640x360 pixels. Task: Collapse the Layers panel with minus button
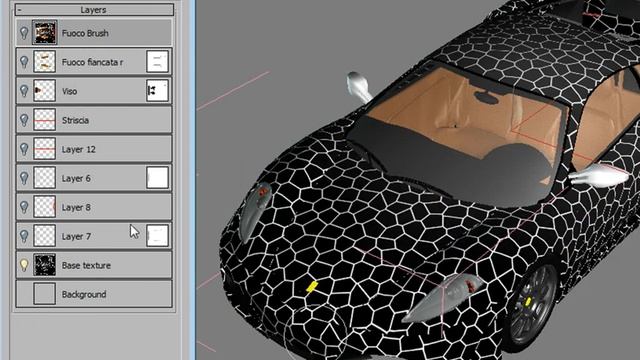[20, 10]
